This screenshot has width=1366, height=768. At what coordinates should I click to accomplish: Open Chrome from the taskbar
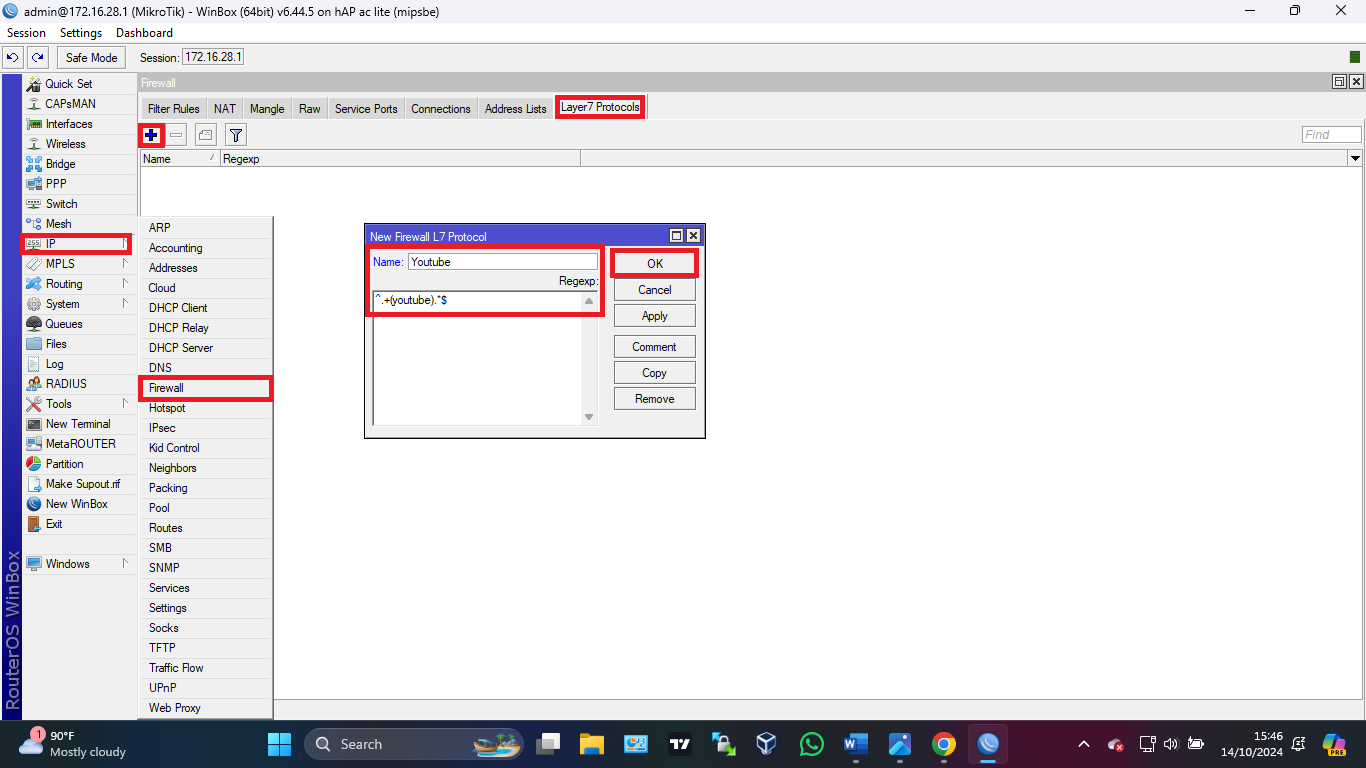click(x=943, y=744)
